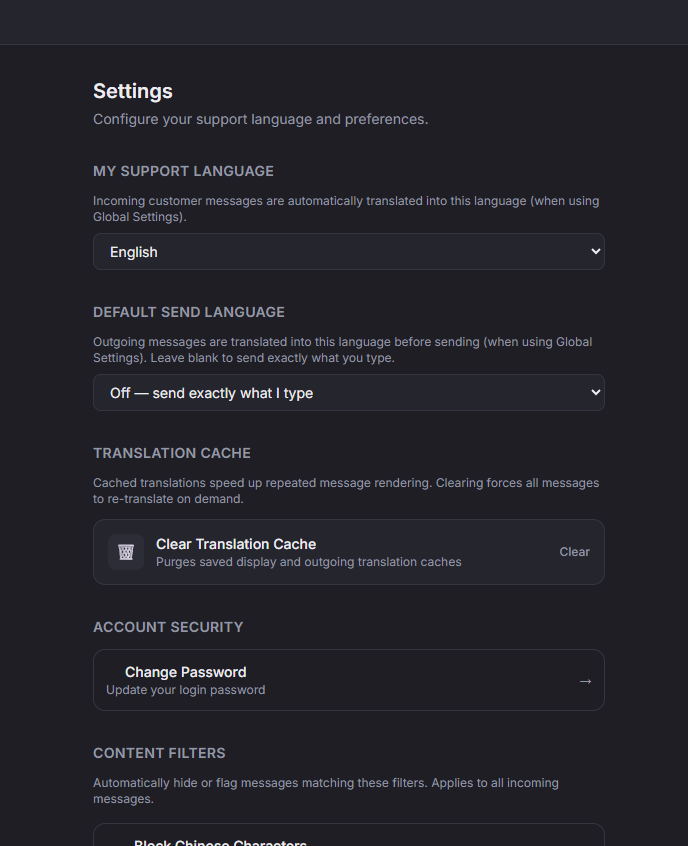Click the DEFAULT SEND LANGUAGE section header

[188, 312]
